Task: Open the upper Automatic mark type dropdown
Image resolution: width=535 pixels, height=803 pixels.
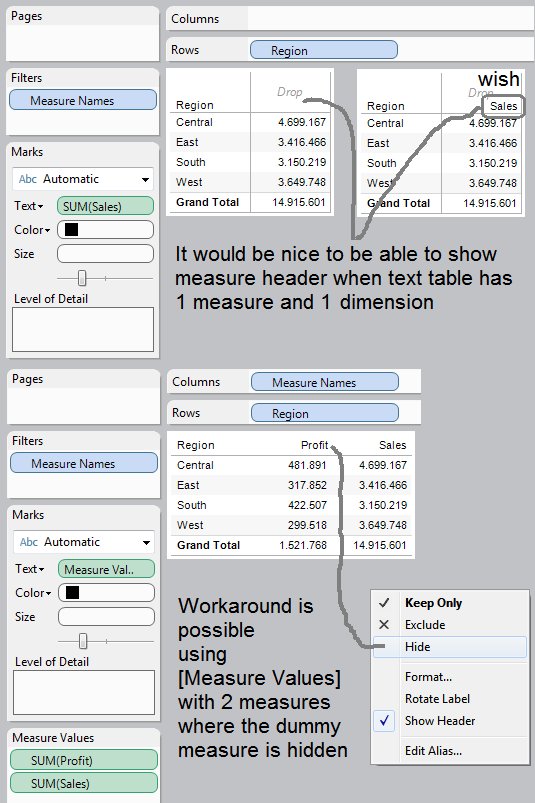Action: point(145,179)
